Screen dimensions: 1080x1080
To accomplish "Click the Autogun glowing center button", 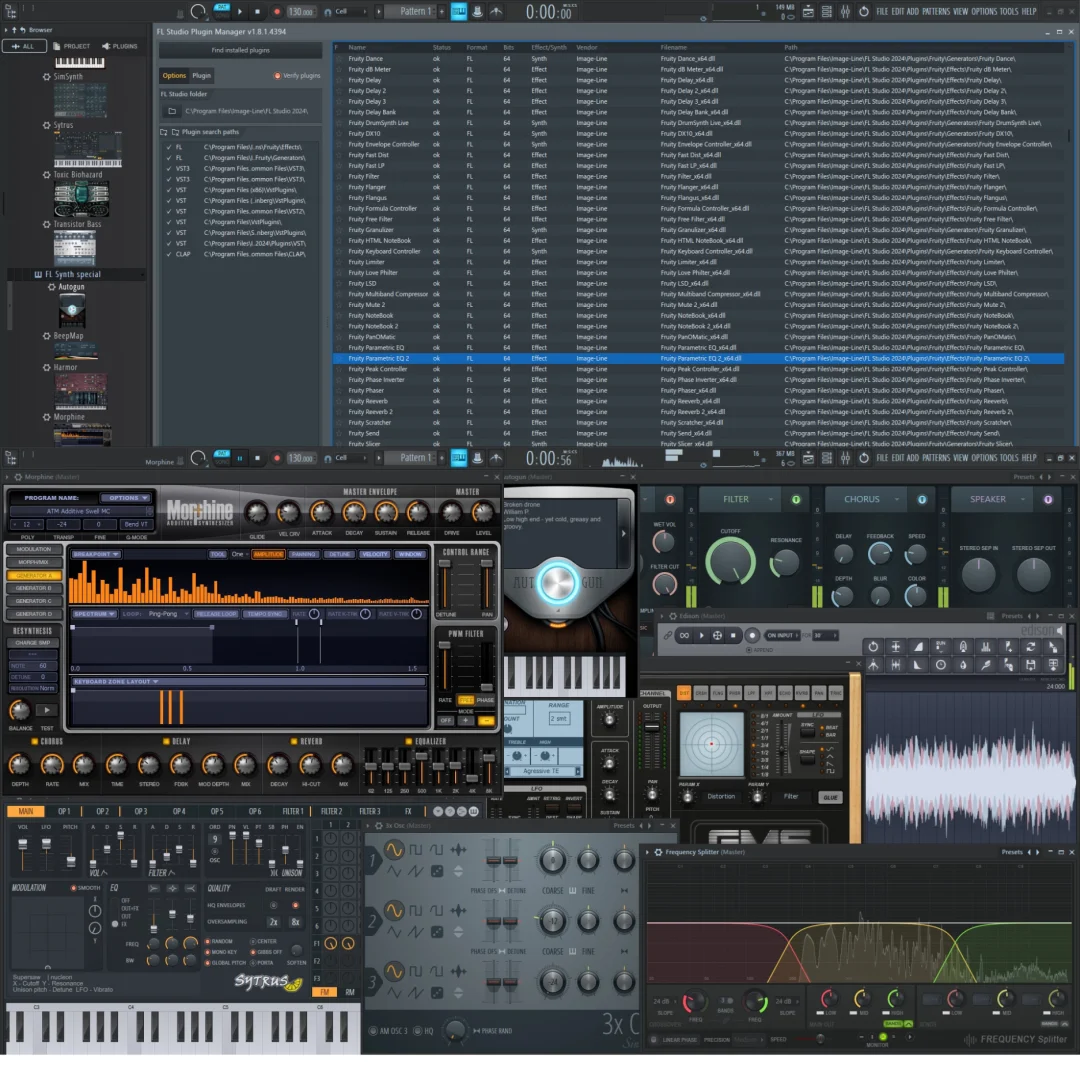I will 558,582.
